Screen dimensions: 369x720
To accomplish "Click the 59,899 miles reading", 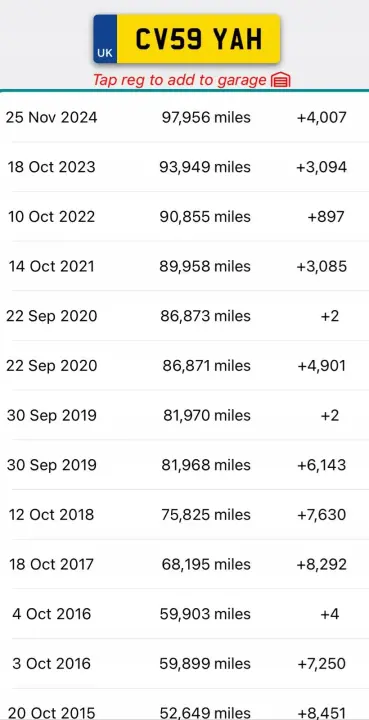I will pyautogui.click(x=205, y=664).
